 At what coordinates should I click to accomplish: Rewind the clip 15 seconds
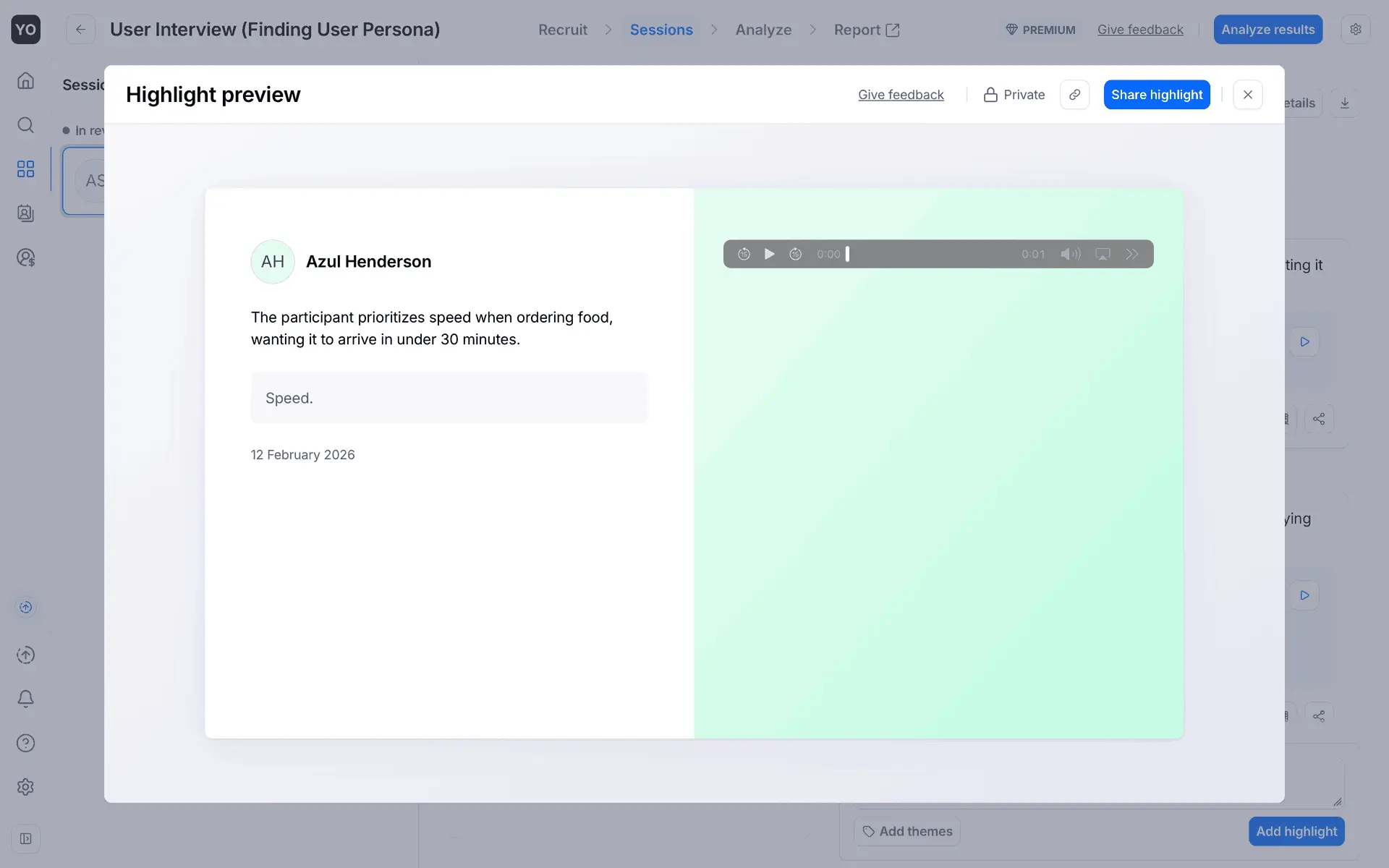(744, 254)
